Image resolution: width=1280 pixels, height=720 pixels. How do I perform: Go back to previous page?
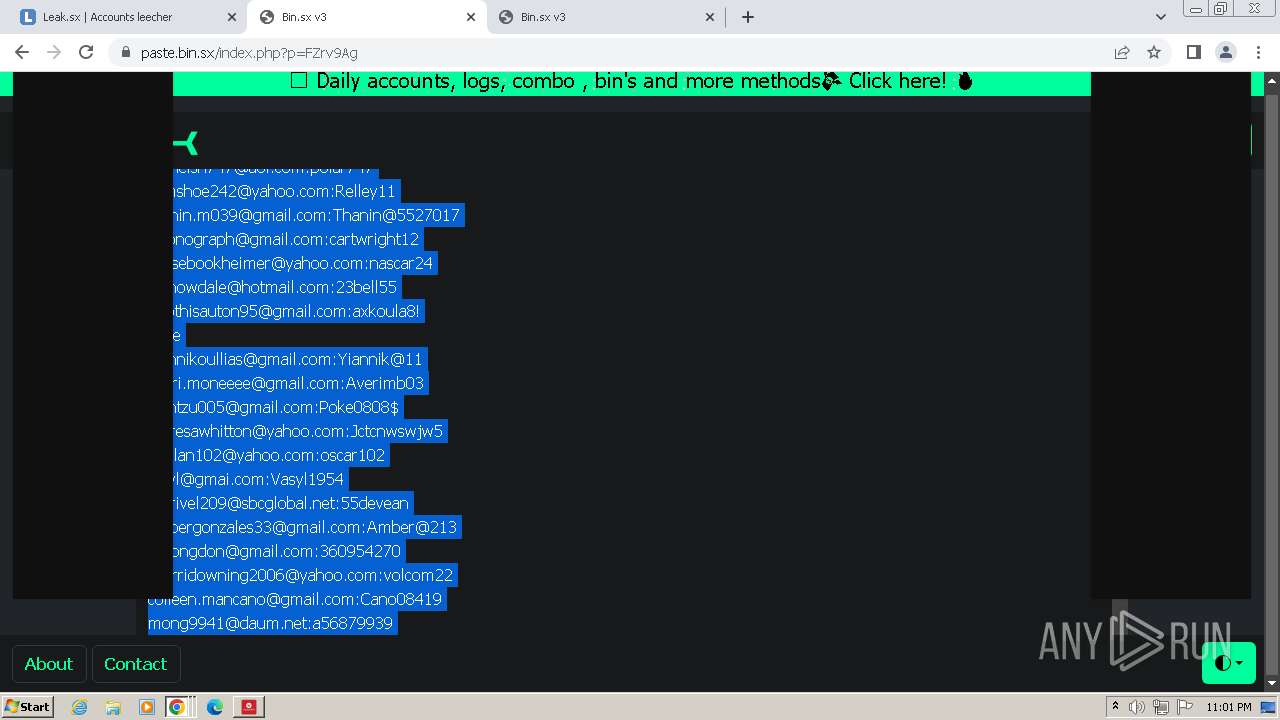[22, 52]
